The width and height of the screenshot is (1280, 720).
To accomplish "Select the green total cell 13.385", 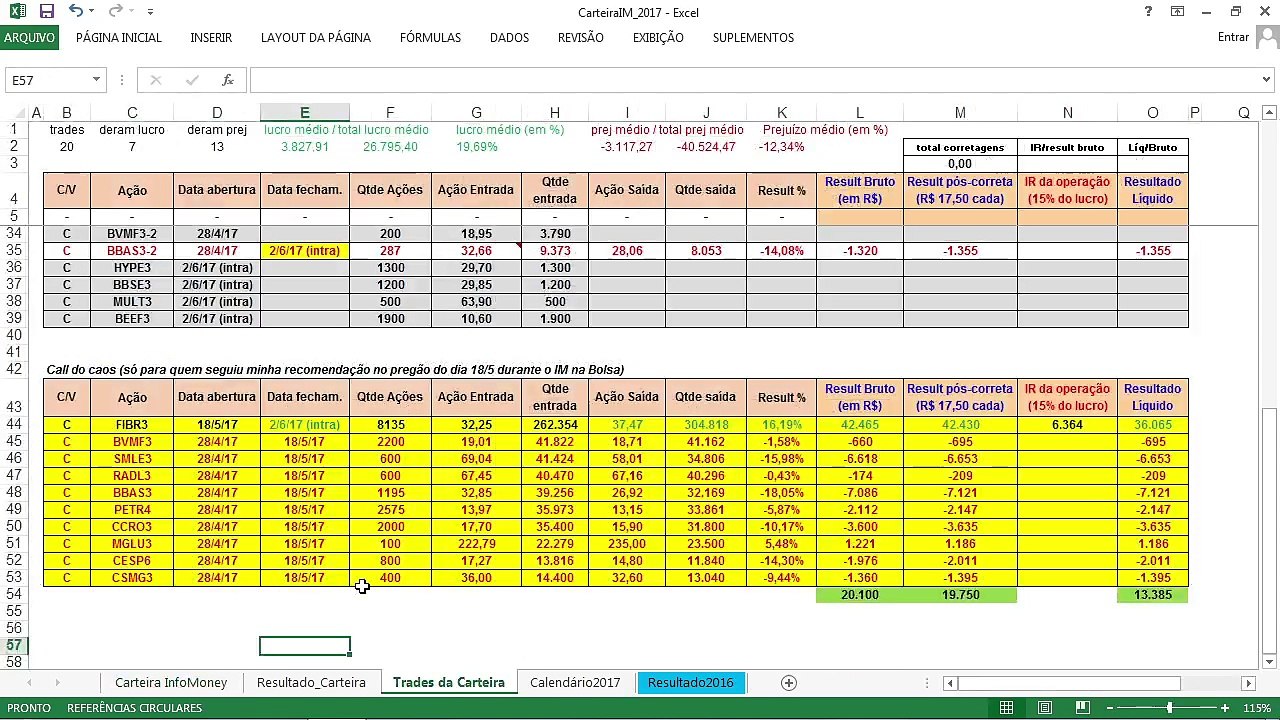I will coord(1153,595).
